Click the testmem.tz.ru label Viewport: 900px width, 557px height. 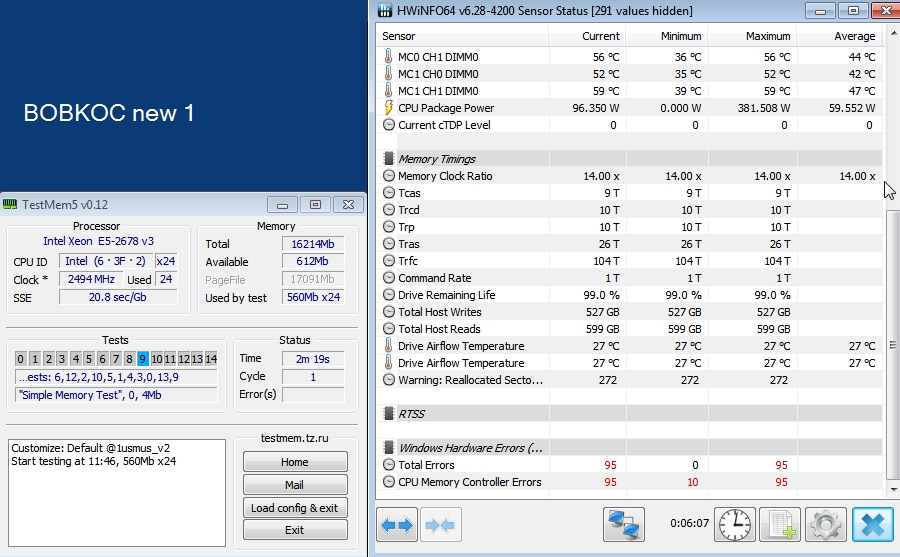294,438
